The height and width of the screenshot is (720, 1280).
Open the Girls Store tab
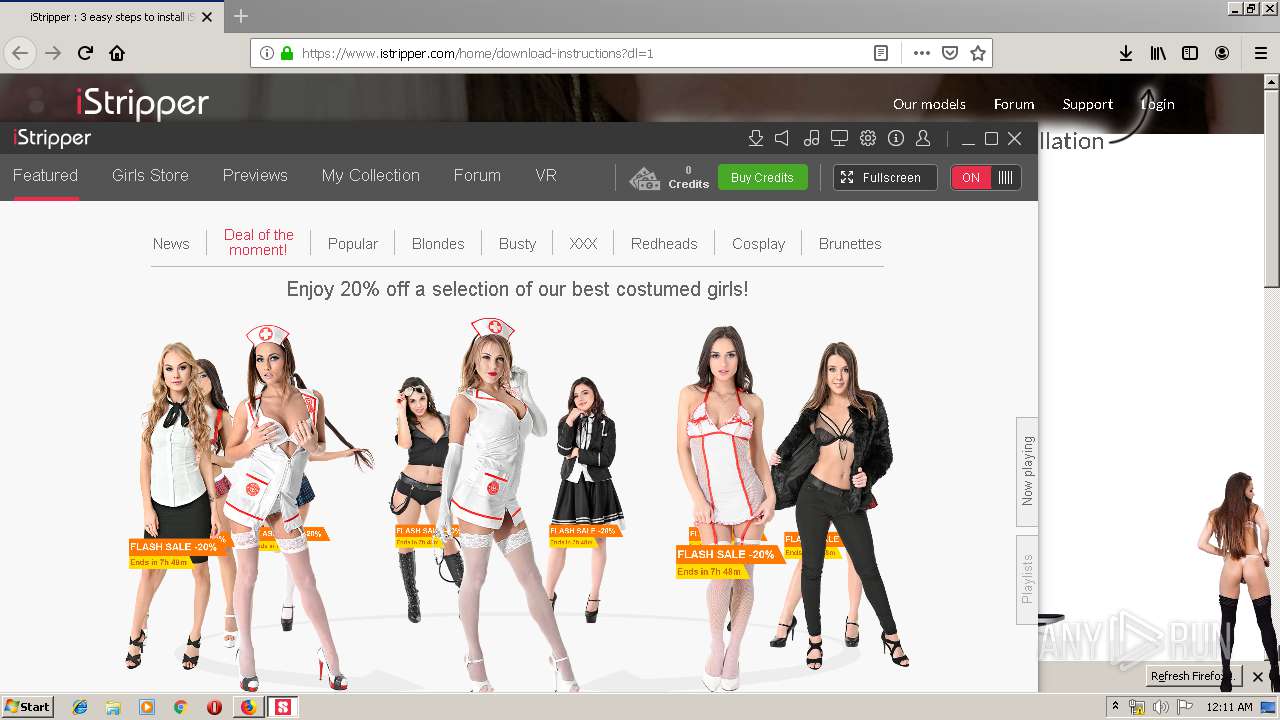(x=150, y=175)
